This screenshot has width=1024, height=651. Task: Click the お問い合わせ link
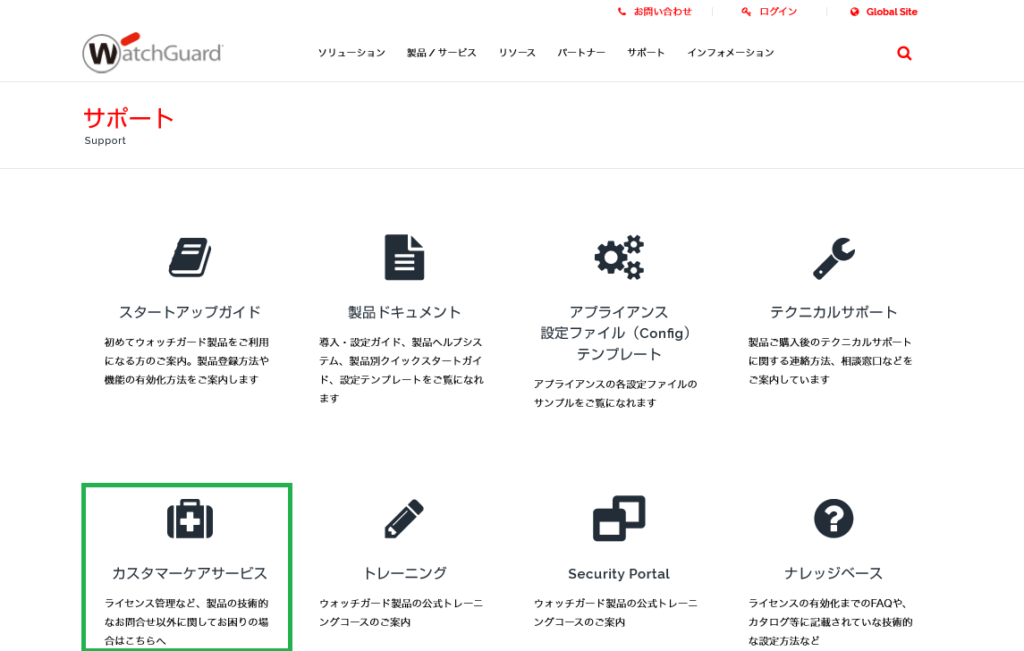coord(662,12)
